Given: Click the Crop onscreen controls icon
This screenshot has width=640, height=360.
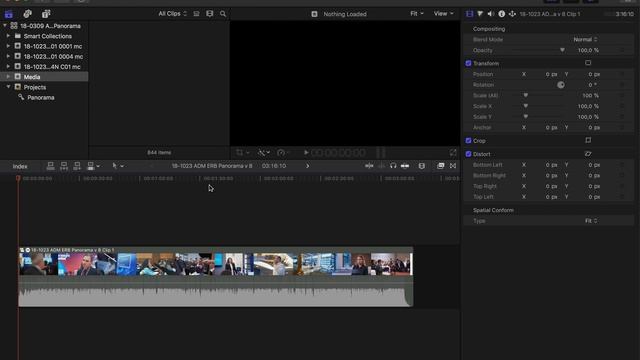Looking at the screenshot, I should (588, 140).
